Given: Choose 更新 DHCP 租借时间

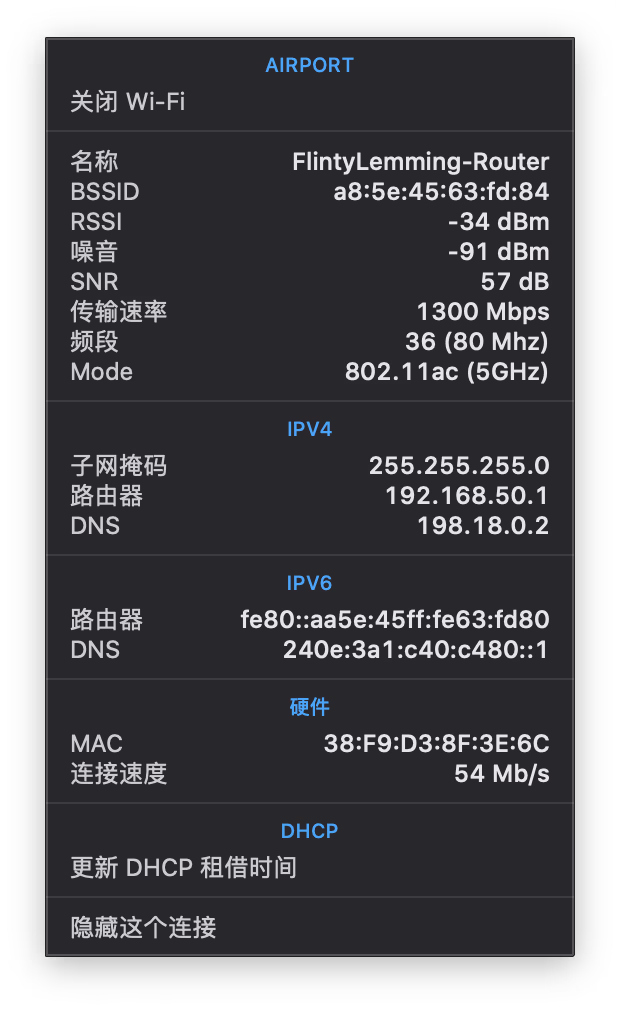Looking at the screenshot, I should pyautogui.click(x=184, y=867).
